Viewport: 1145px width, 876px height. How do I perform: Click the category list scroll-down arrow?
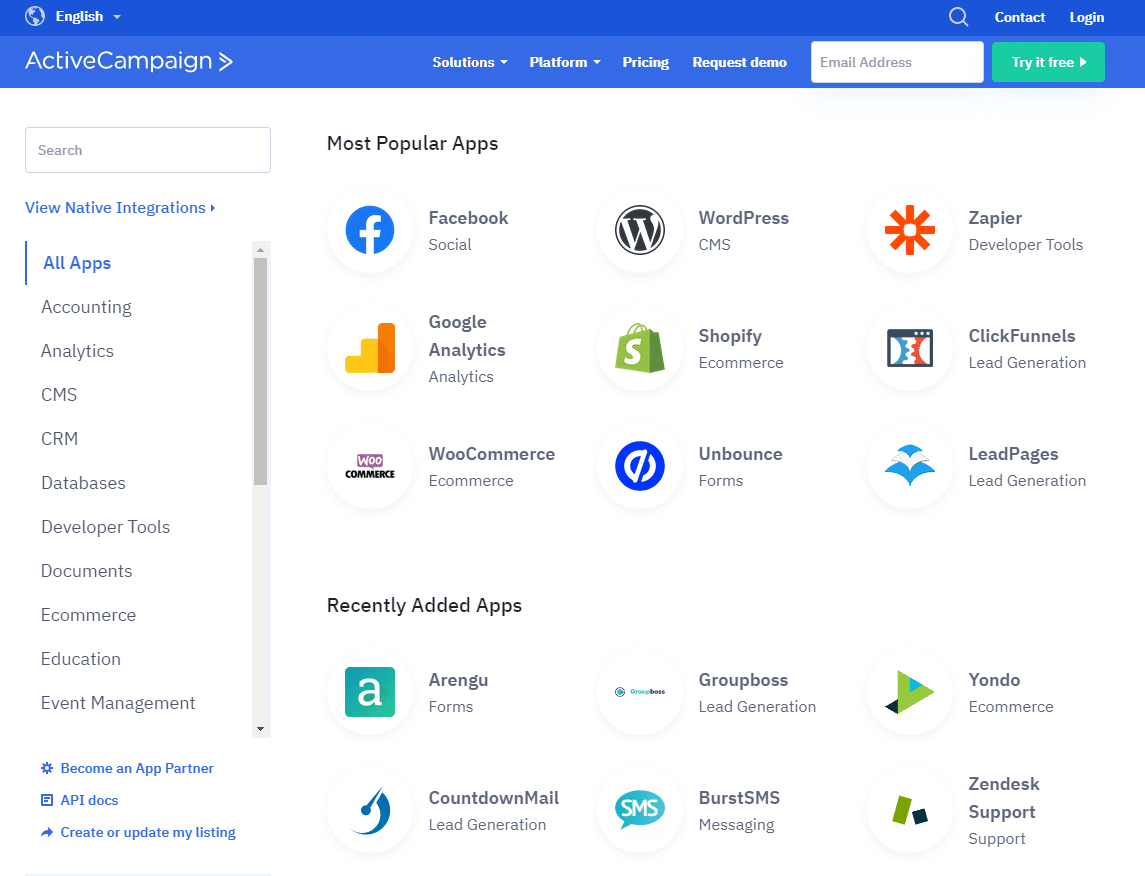point(261,729)
